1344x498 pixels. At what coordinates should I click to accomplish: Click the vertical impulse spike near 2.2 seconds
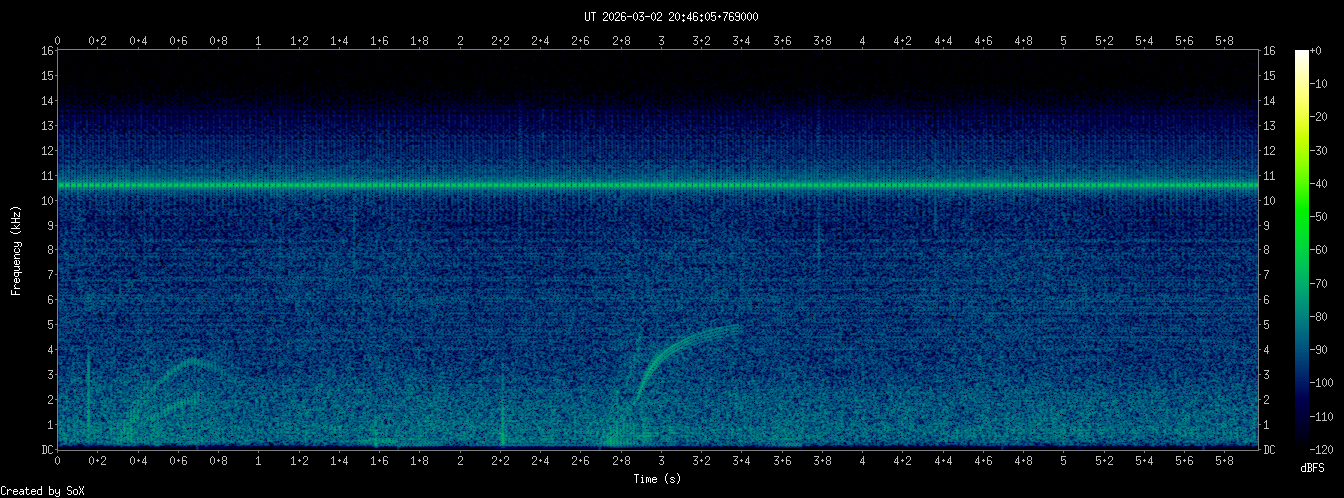501,410
